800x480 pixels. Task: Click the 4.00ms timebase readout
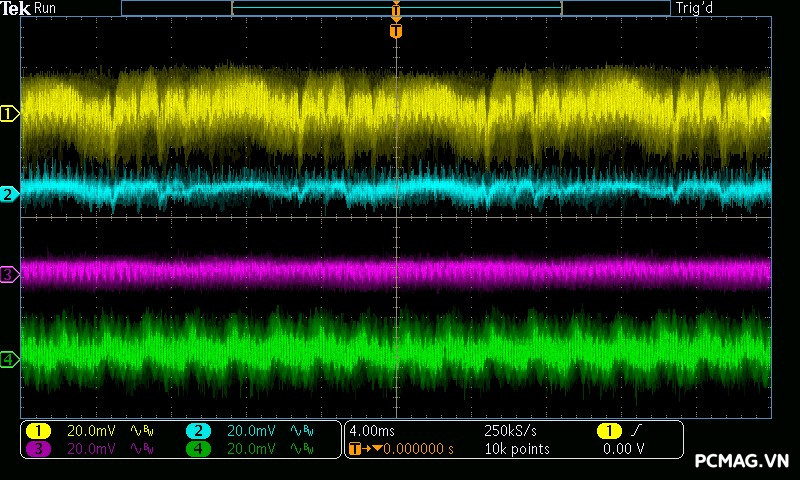(x=373, y=431)
